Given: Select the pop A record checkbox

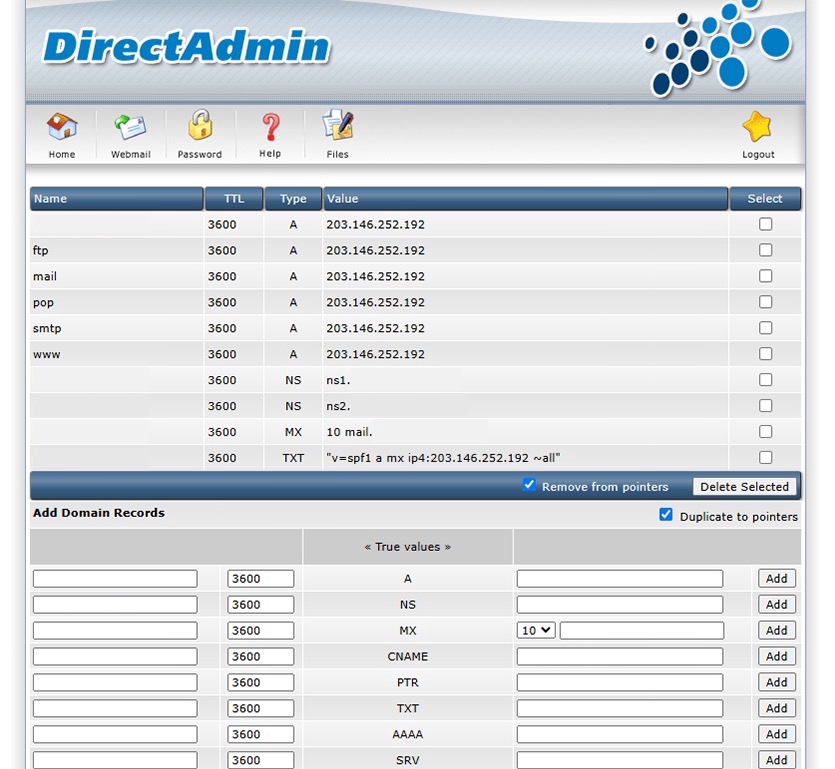Looking at the screenshot, I should coord(765,302).
